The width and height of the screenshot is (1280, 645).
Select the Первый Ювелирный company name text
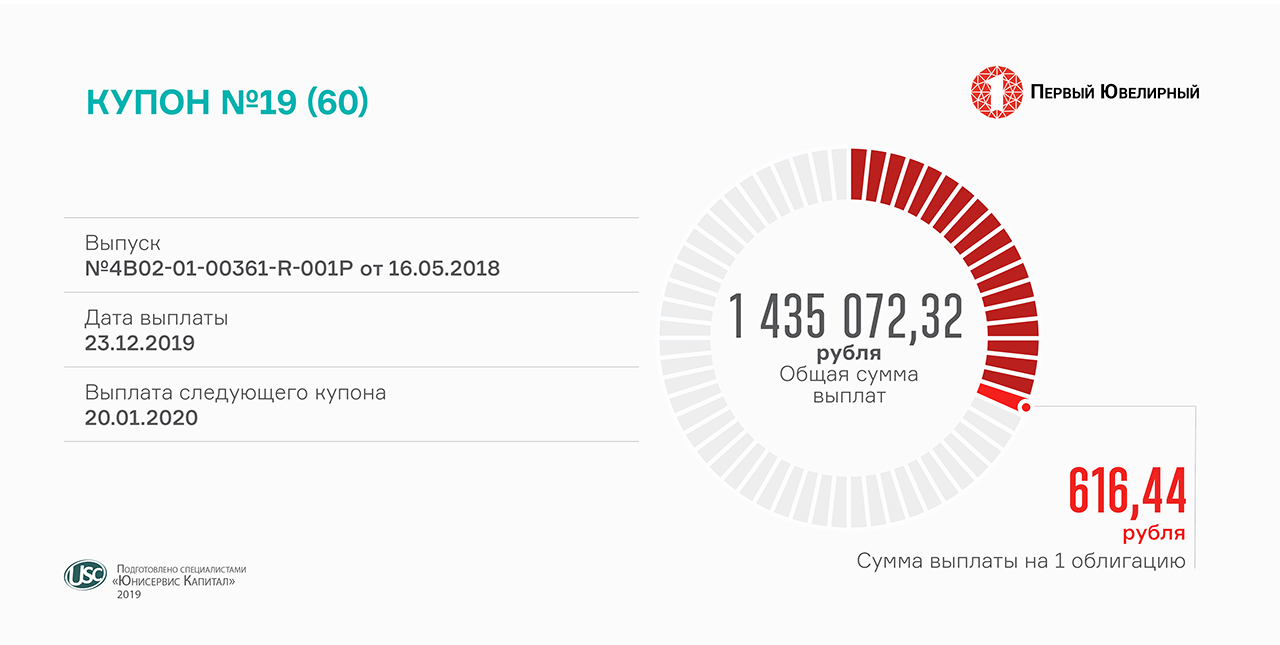[1114, 92]
